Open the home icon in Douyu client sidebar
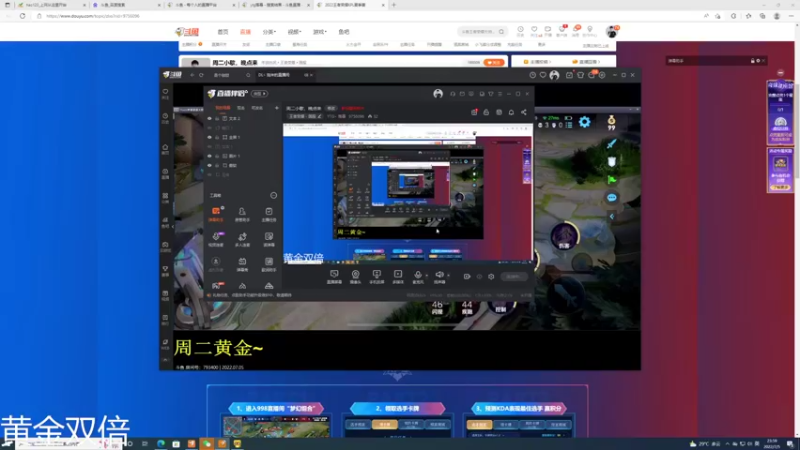 [165, 148]
